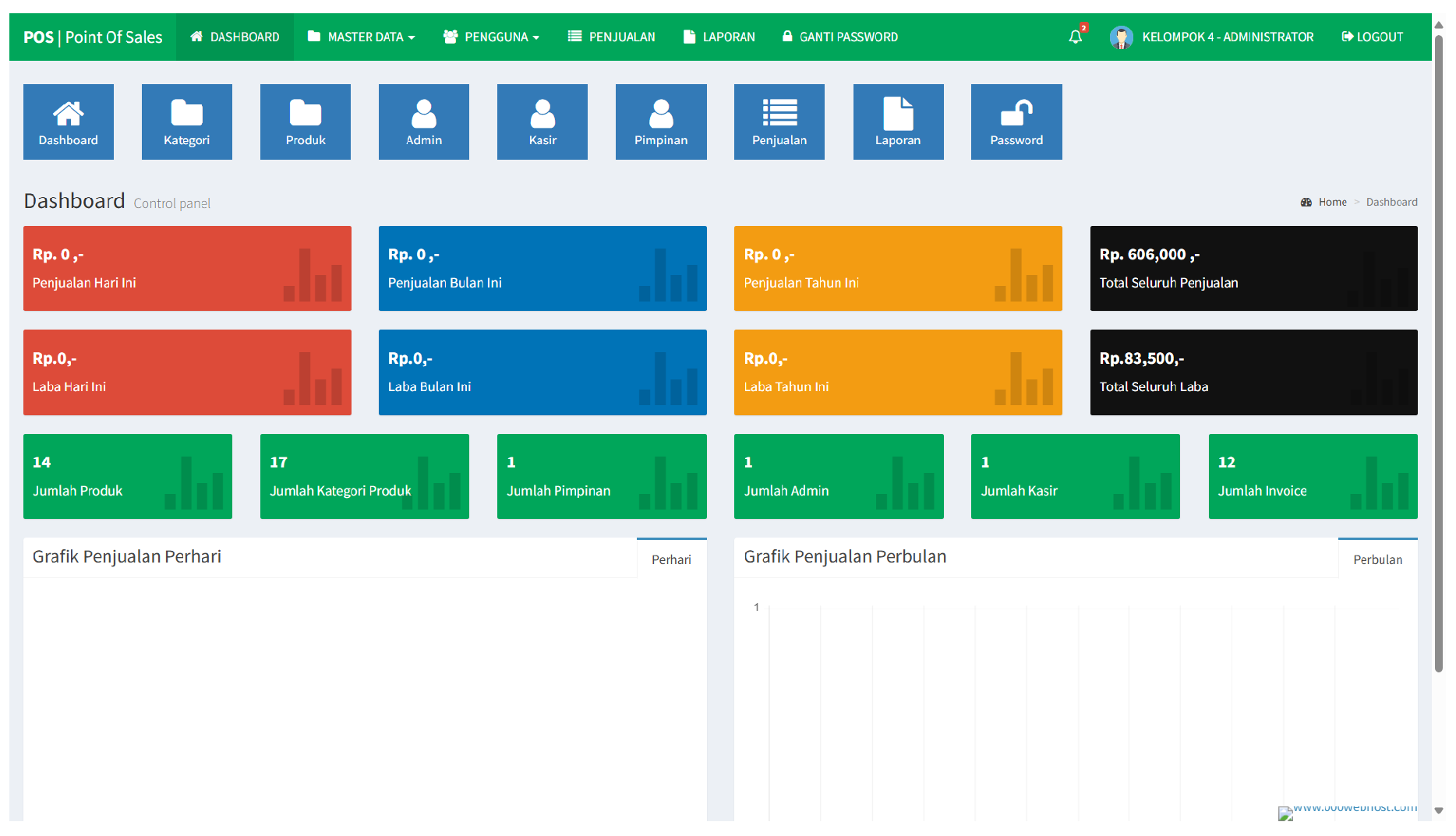Select the Perbulan chart tab
Screen dimensions: 1456x836
pos(1377,559)
